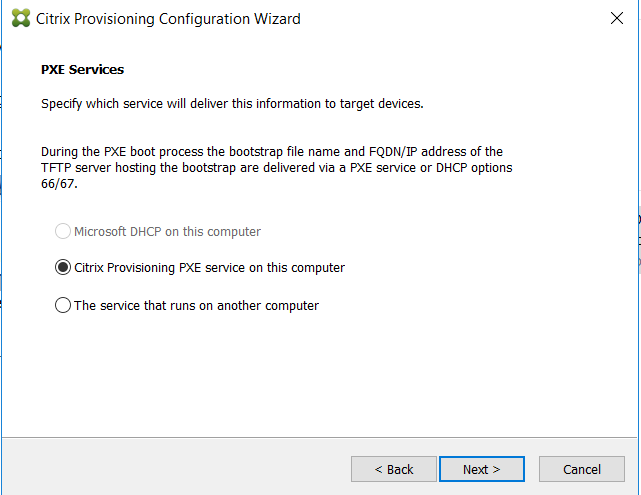This screenshot has height=495, width=641.
Task: Click the 'TFTP server hosting the bootstrap' text line
Action: [276, 168]
